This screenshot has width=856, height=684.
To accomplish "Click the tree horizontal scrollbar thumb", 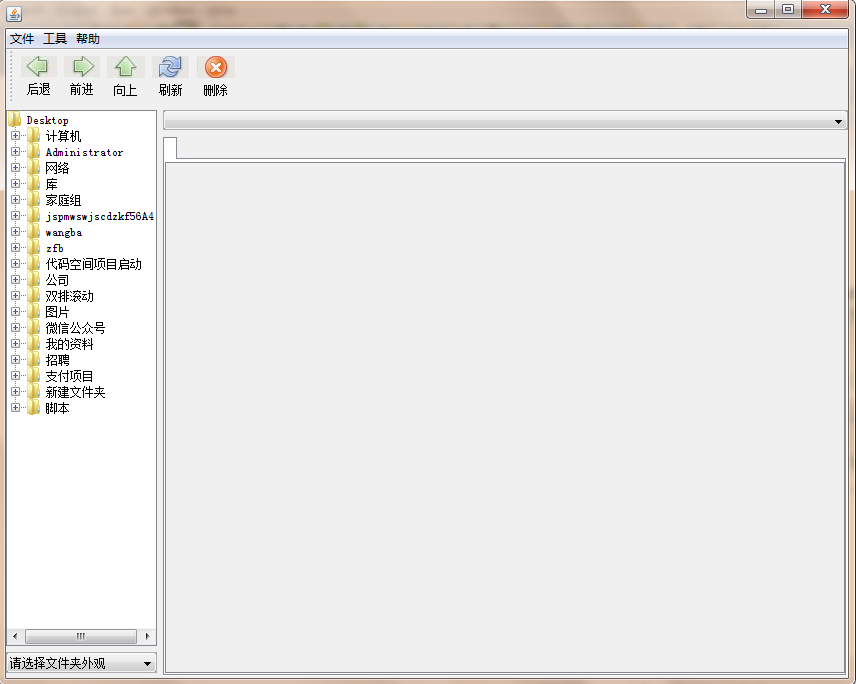I will coord(81,637).
